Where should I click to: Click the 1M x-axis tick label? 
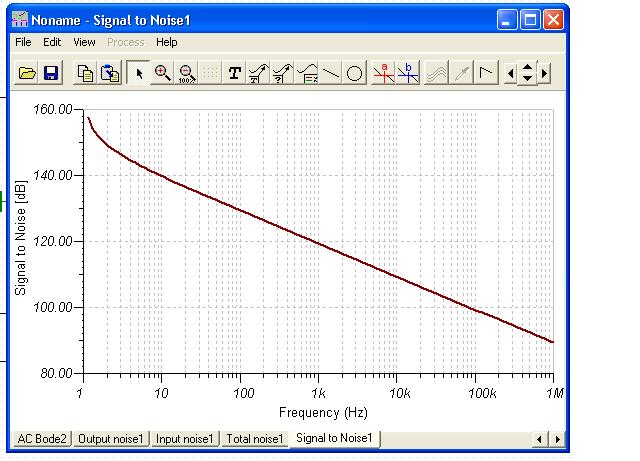(x=555, y=393)
